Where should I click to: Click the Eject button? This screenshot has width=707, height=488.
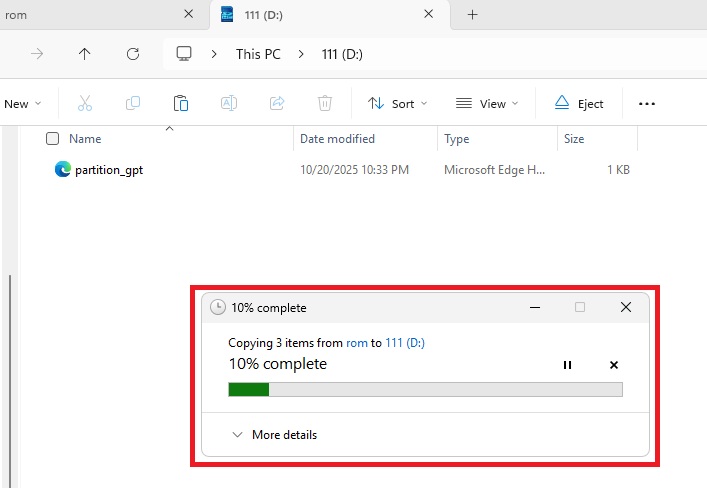(579, 104)
